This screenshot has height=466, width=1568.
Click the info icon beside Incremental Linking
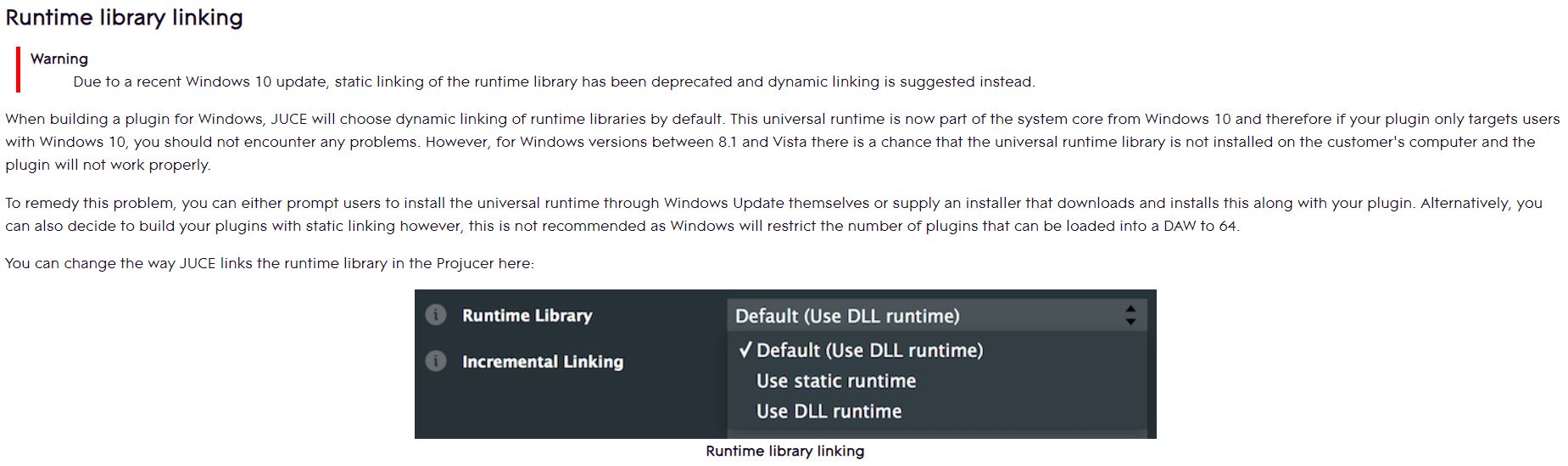(x=435, y=361)
